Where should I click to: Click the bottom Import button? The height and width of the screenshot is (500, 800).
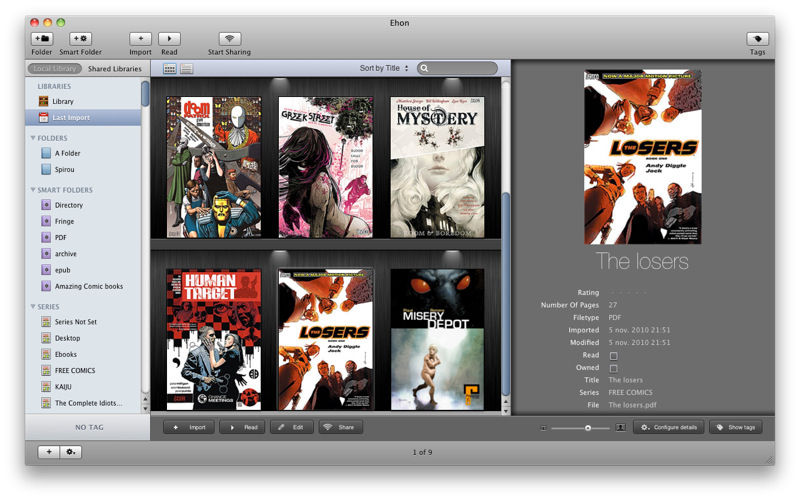point(189,427)
